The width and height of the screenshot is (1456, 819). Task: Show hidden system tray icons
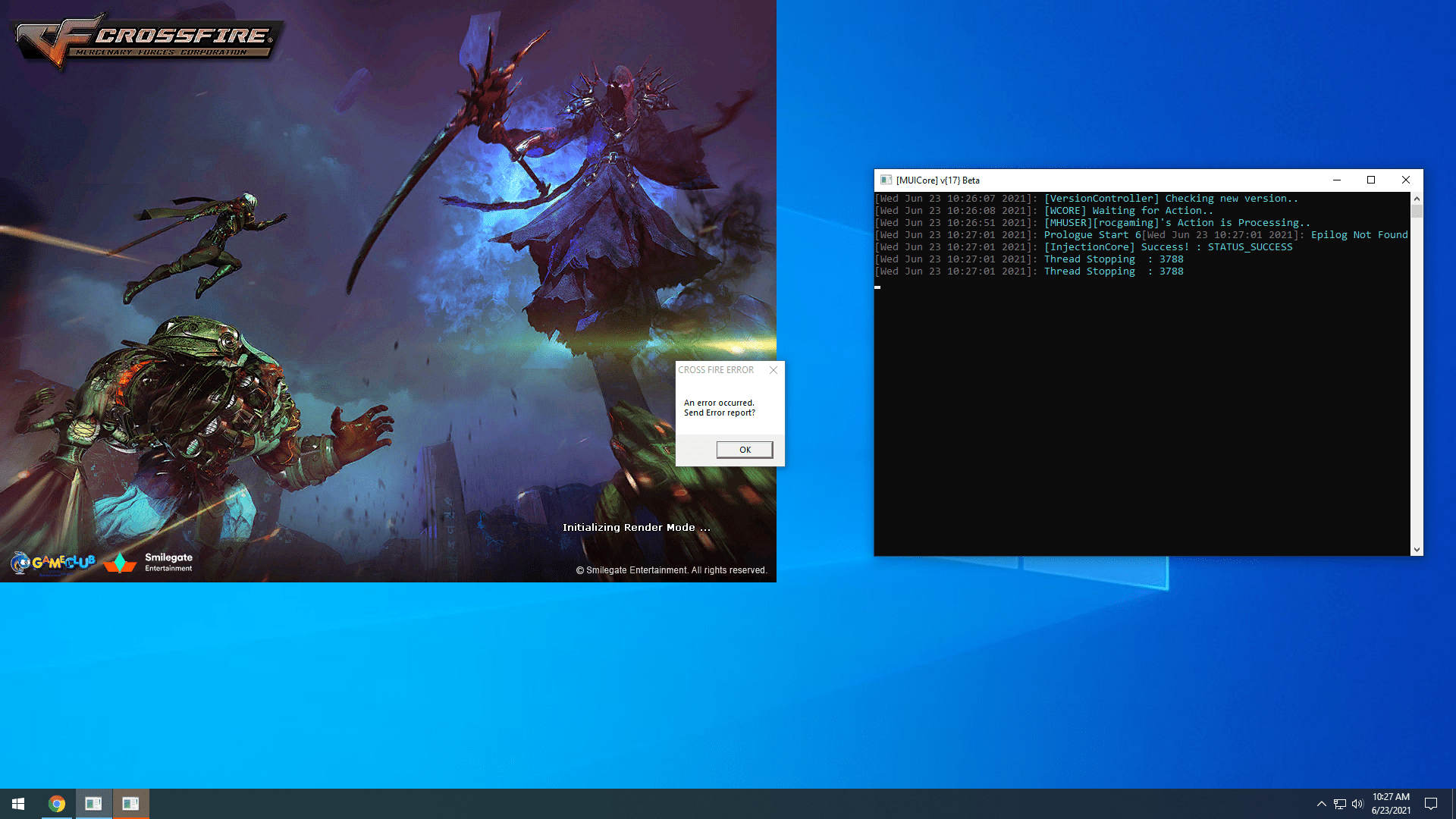(x=1321, y=804)
